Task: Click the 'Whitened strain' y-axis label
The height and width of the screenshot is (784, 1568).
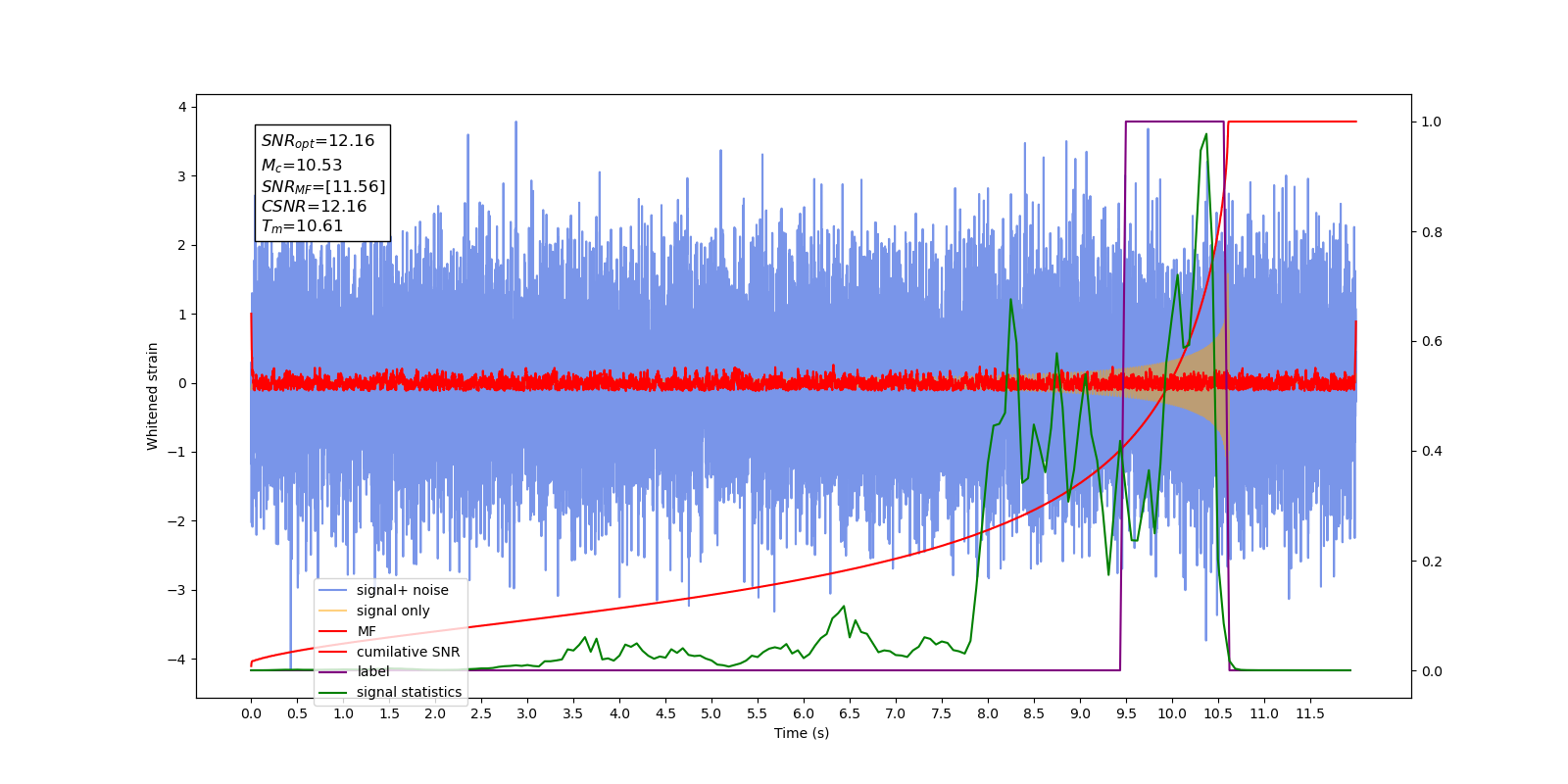Action: pos(153,396)
